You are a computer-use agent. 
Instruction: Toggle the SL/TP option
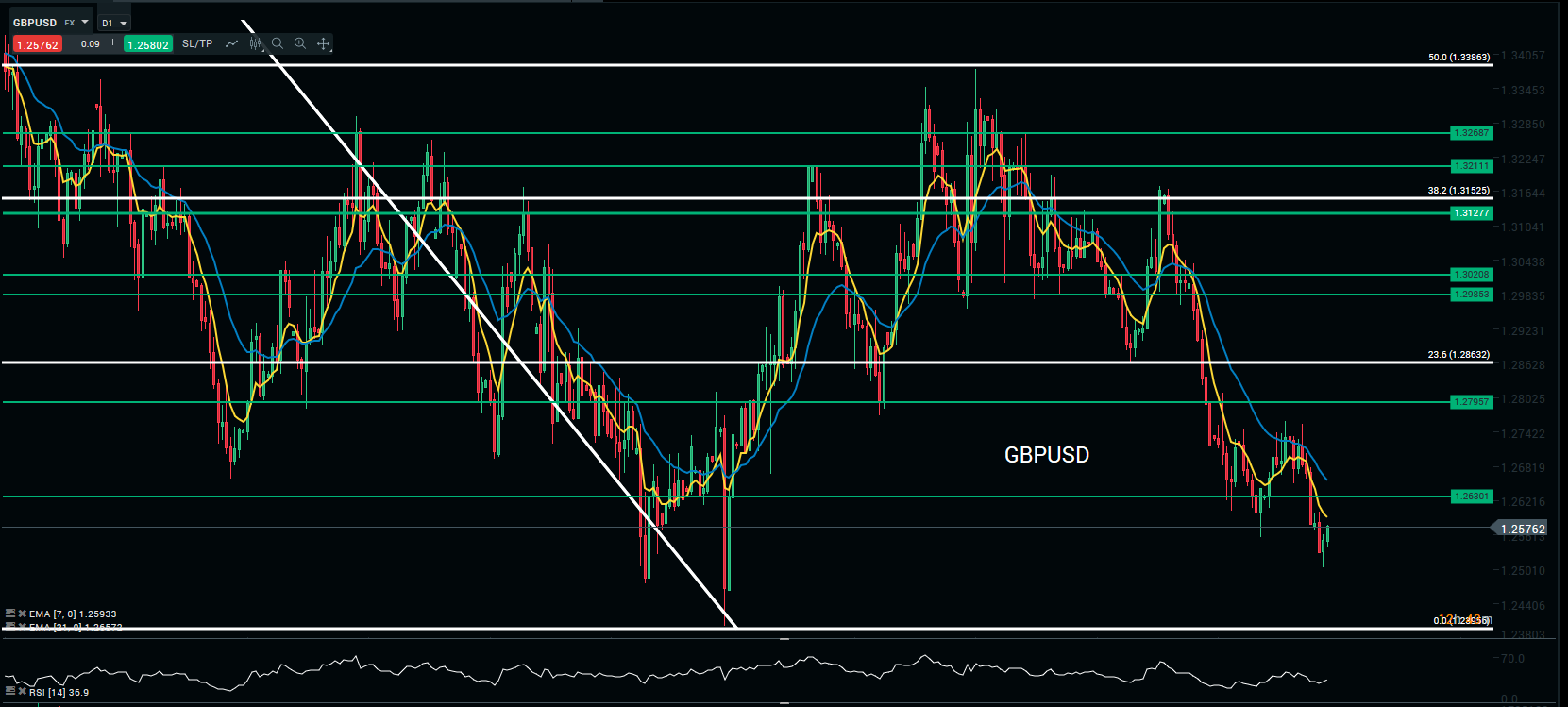click(x=197, y=43)
